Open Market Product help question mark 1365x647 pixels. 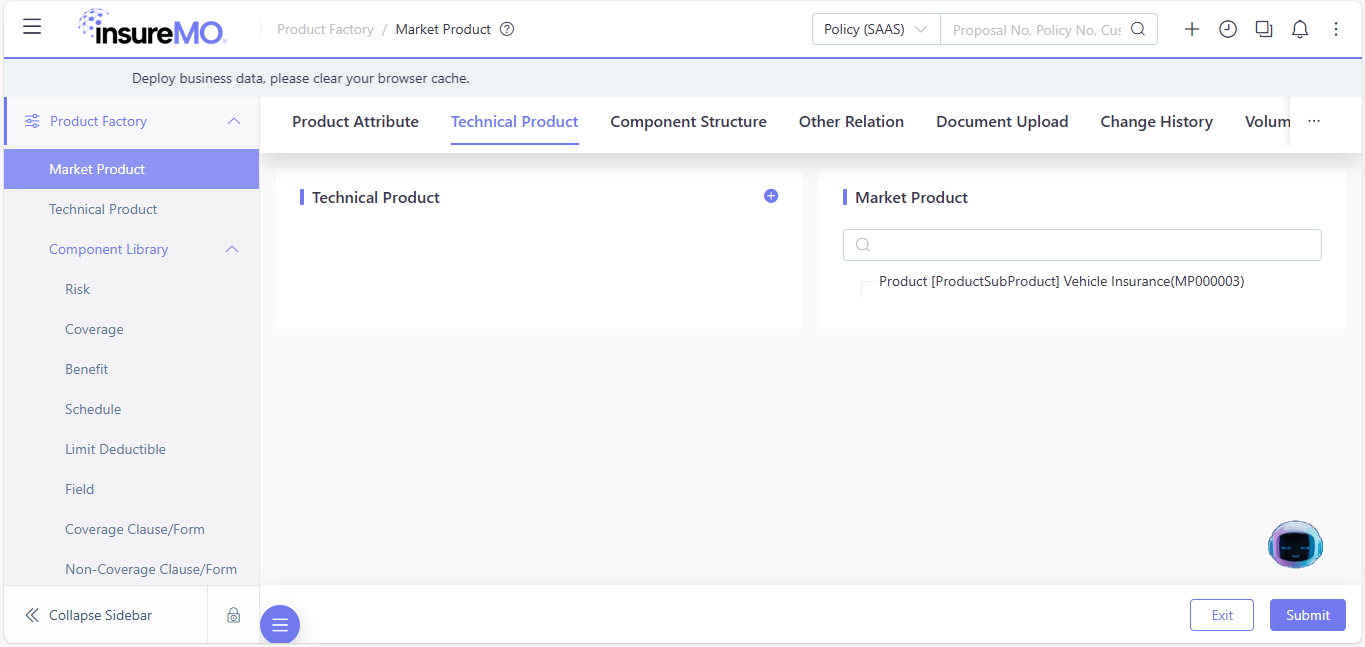click(x=507, y=29)
